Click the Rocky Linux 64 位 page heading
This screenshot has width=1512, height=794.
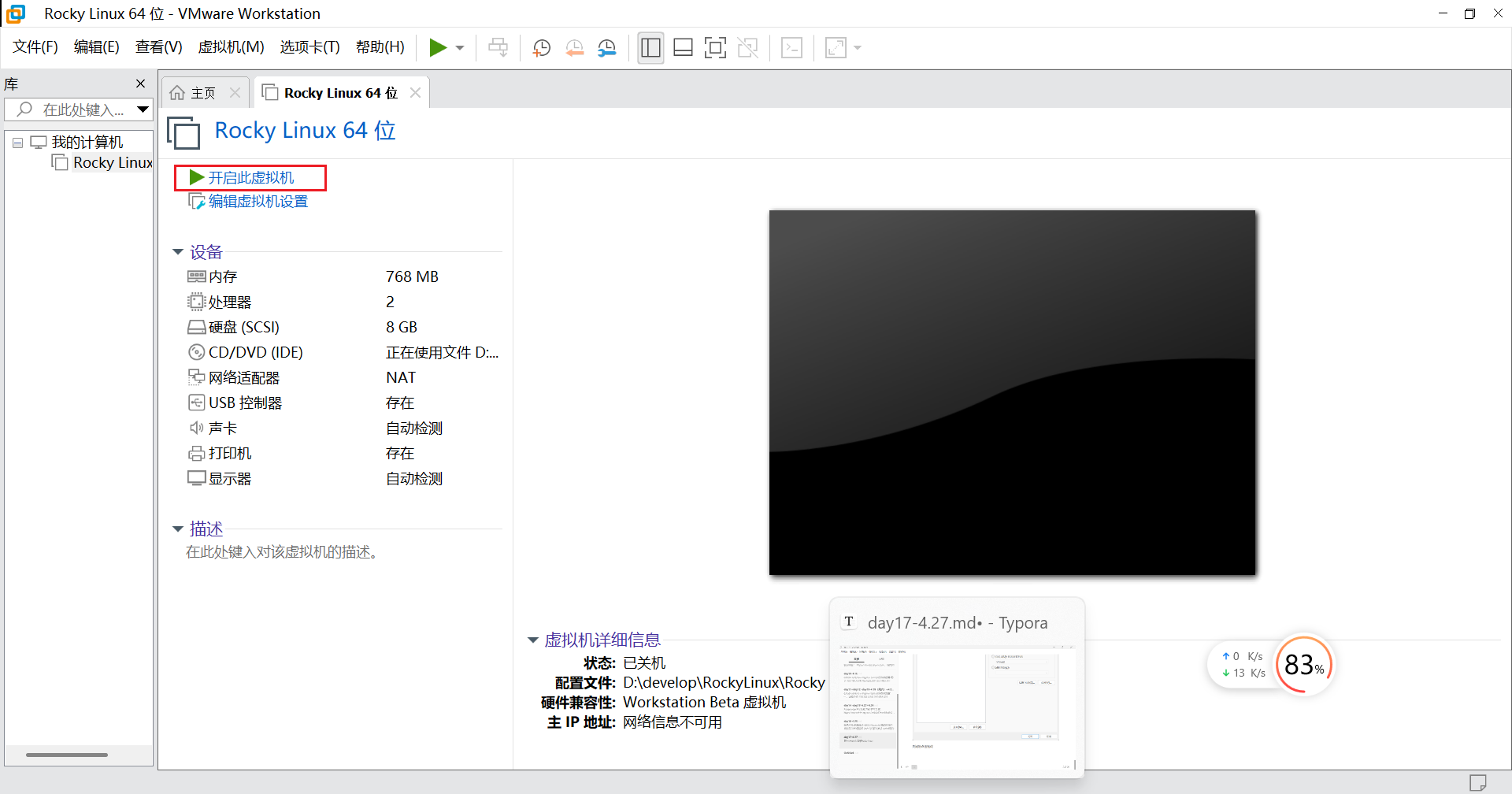point(305,130)
